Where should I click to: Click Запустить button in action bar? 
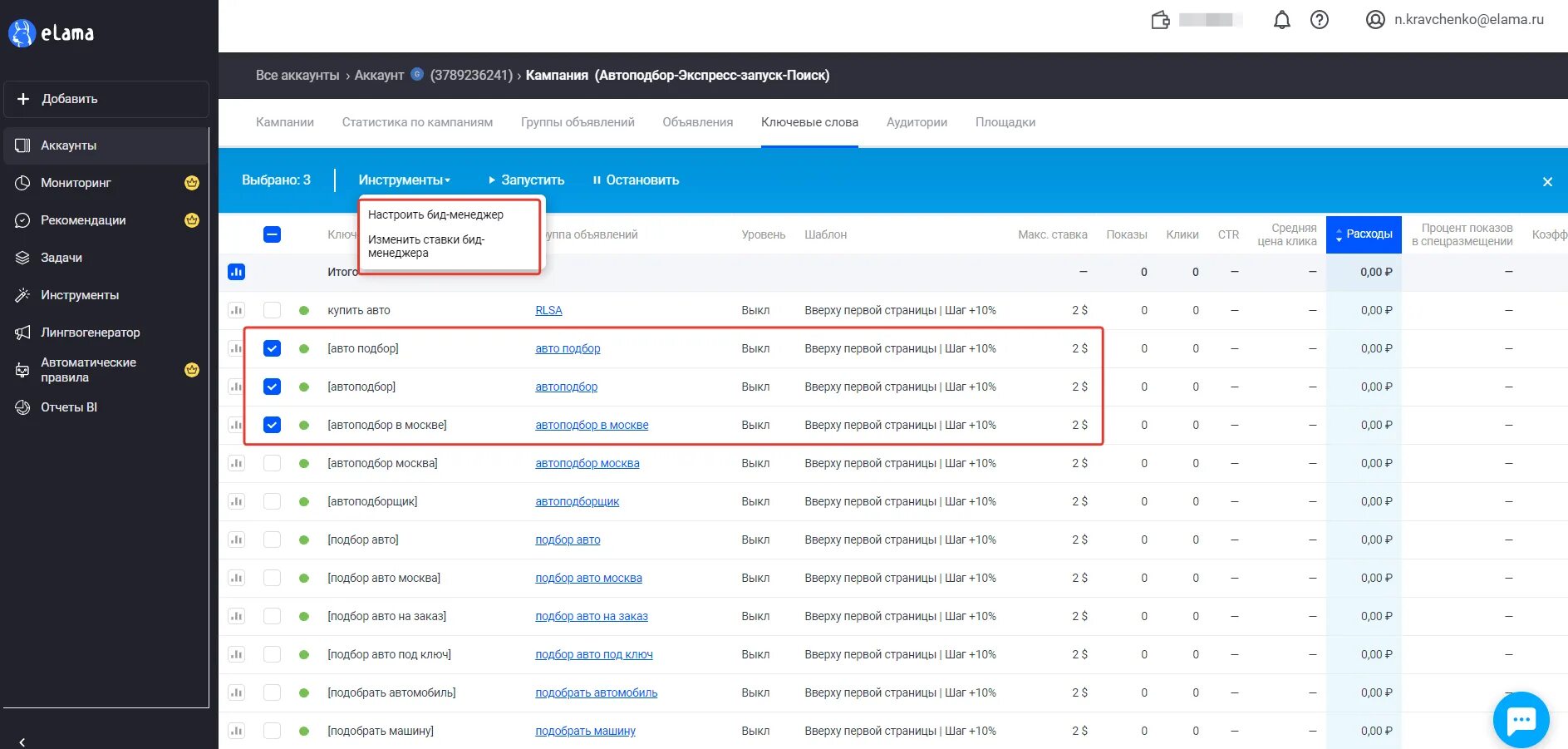pyautogui.click(x=527, y=180)
